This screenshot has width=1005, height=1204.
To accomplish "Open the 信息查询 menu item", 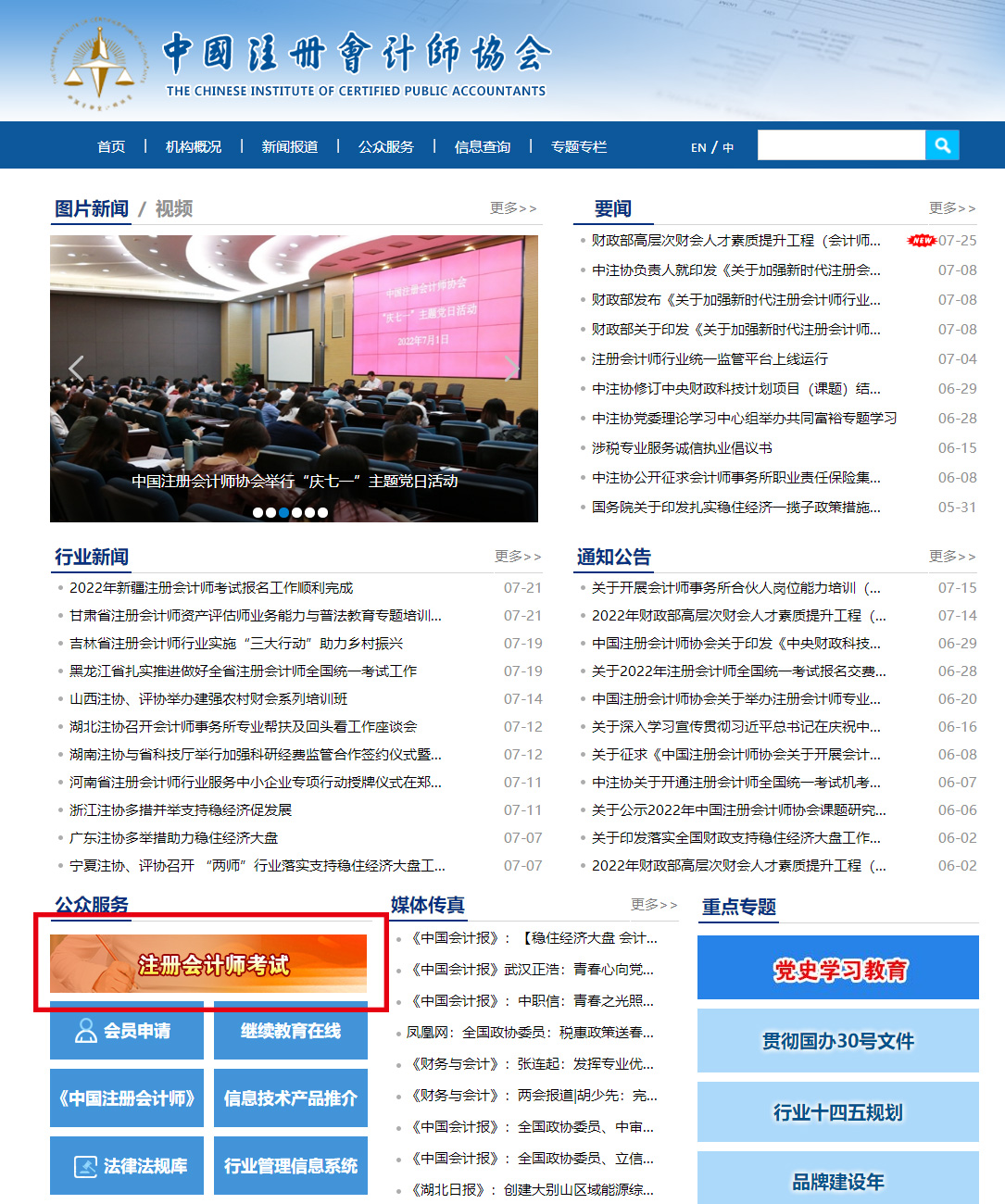I will [484, 145].
